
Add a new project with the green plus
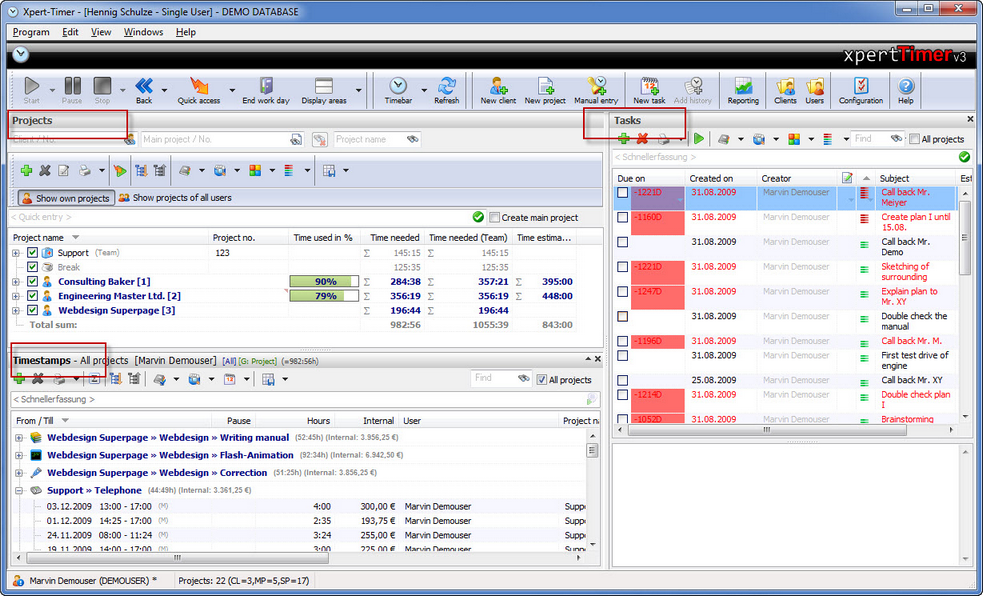click(x=27, y=170)
